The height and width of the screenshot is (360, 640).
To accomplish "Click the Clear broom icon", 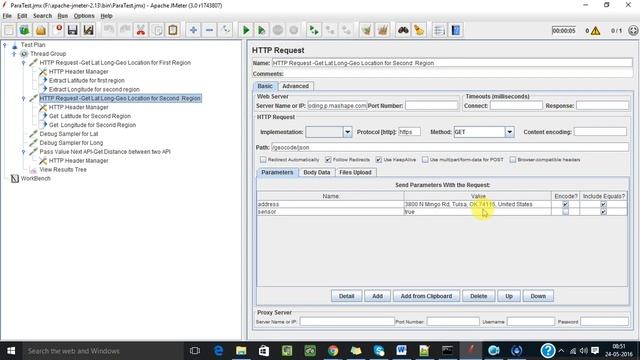I will (367, 30).
